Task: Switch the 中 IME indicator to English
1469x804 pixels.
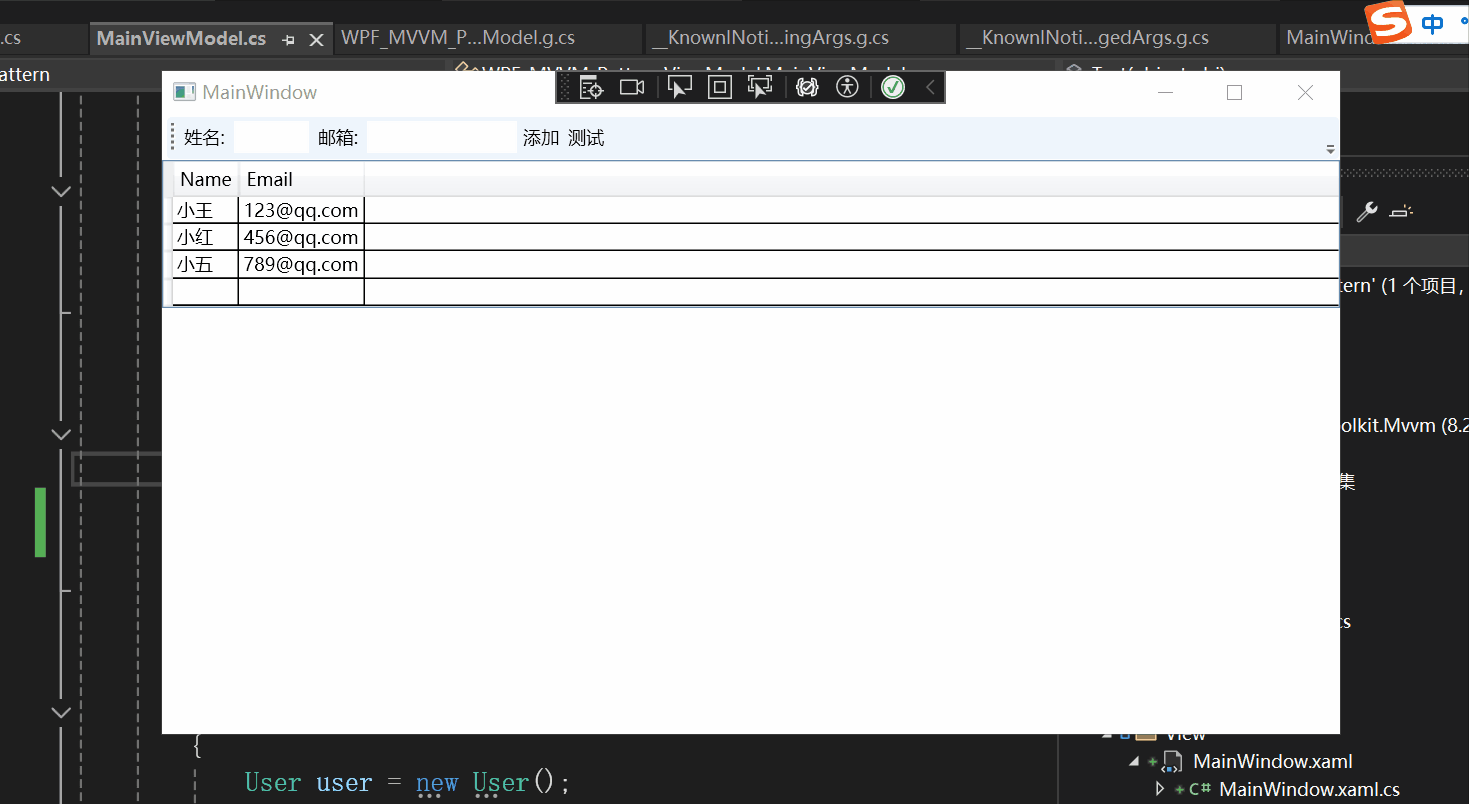Action: point(1430,24)
